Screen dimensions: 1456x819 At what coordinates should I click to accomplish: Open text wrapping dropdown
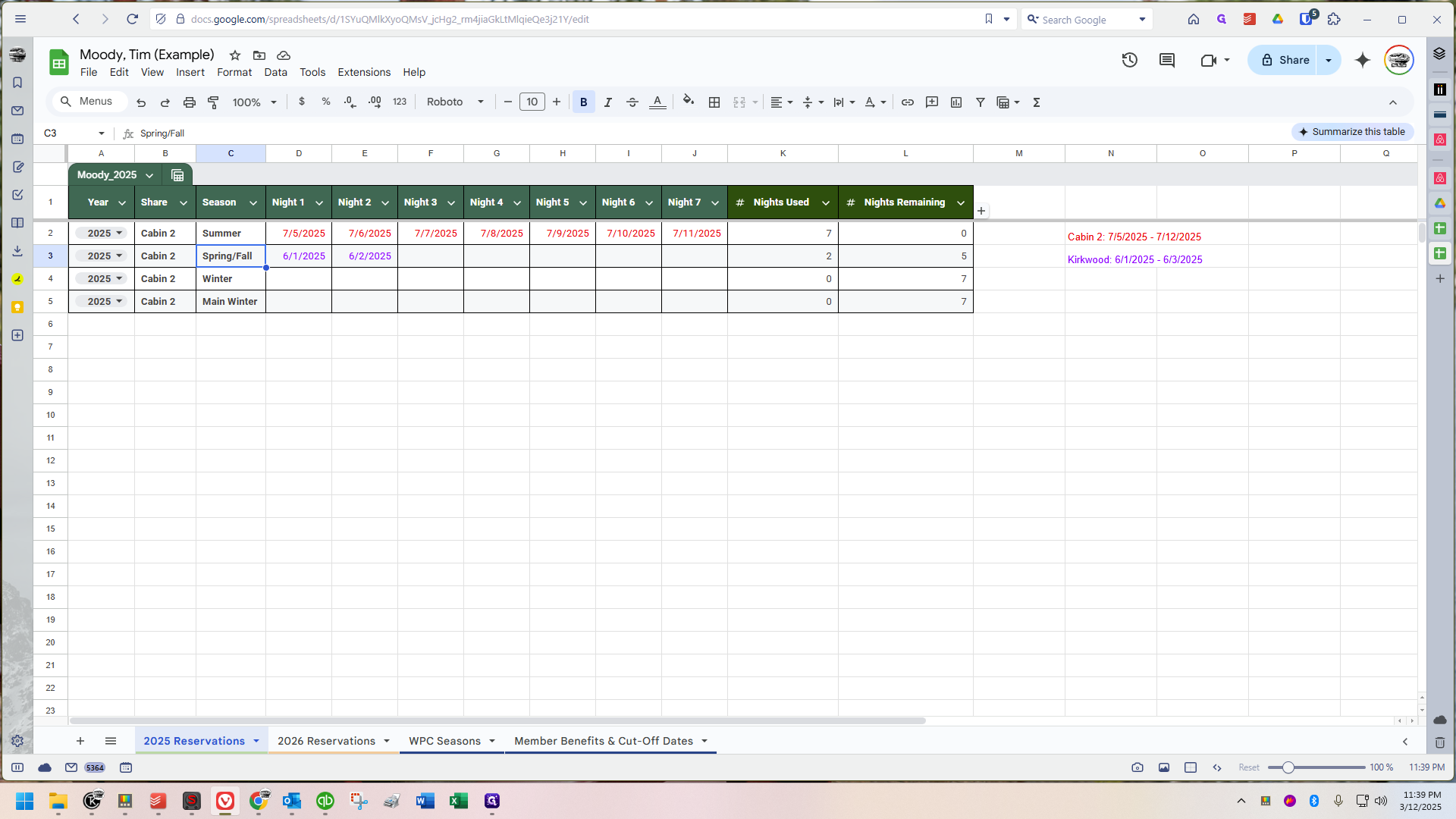(x=844, y=102)
